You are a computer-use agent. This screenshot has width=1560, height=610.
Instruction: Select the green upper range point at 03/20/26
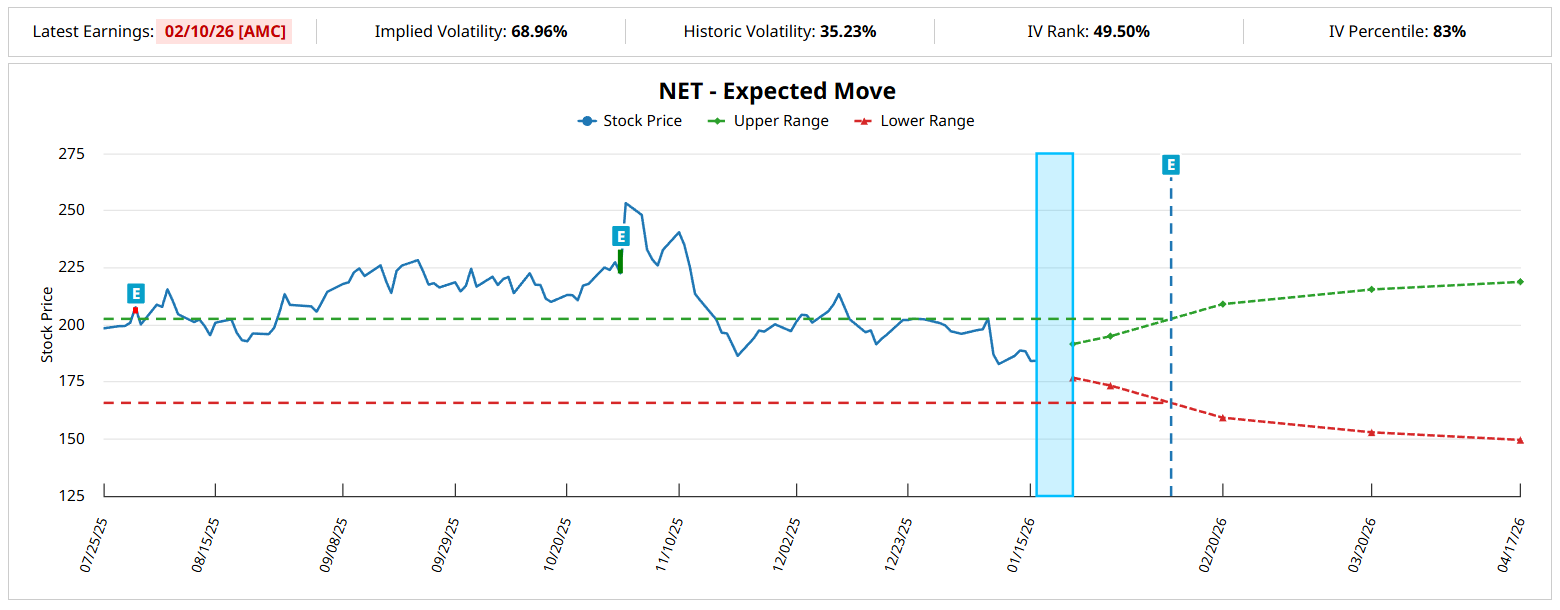(1371, 290)
